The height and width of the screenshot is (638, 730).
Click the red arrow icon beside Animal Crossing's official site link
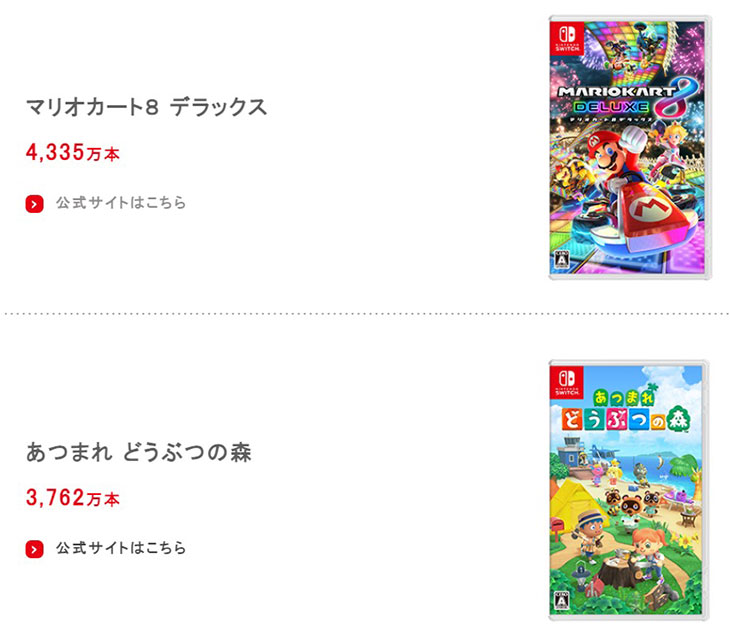35,548
